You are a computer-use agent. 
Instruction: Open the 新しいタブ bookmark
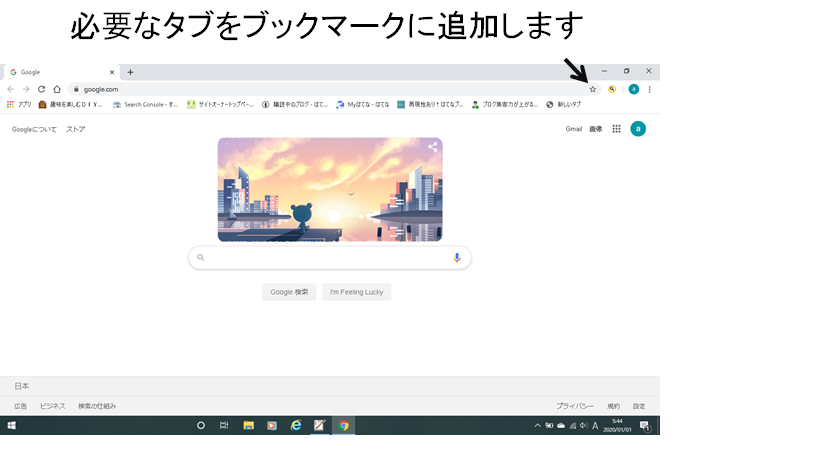(x=564, y=104)
